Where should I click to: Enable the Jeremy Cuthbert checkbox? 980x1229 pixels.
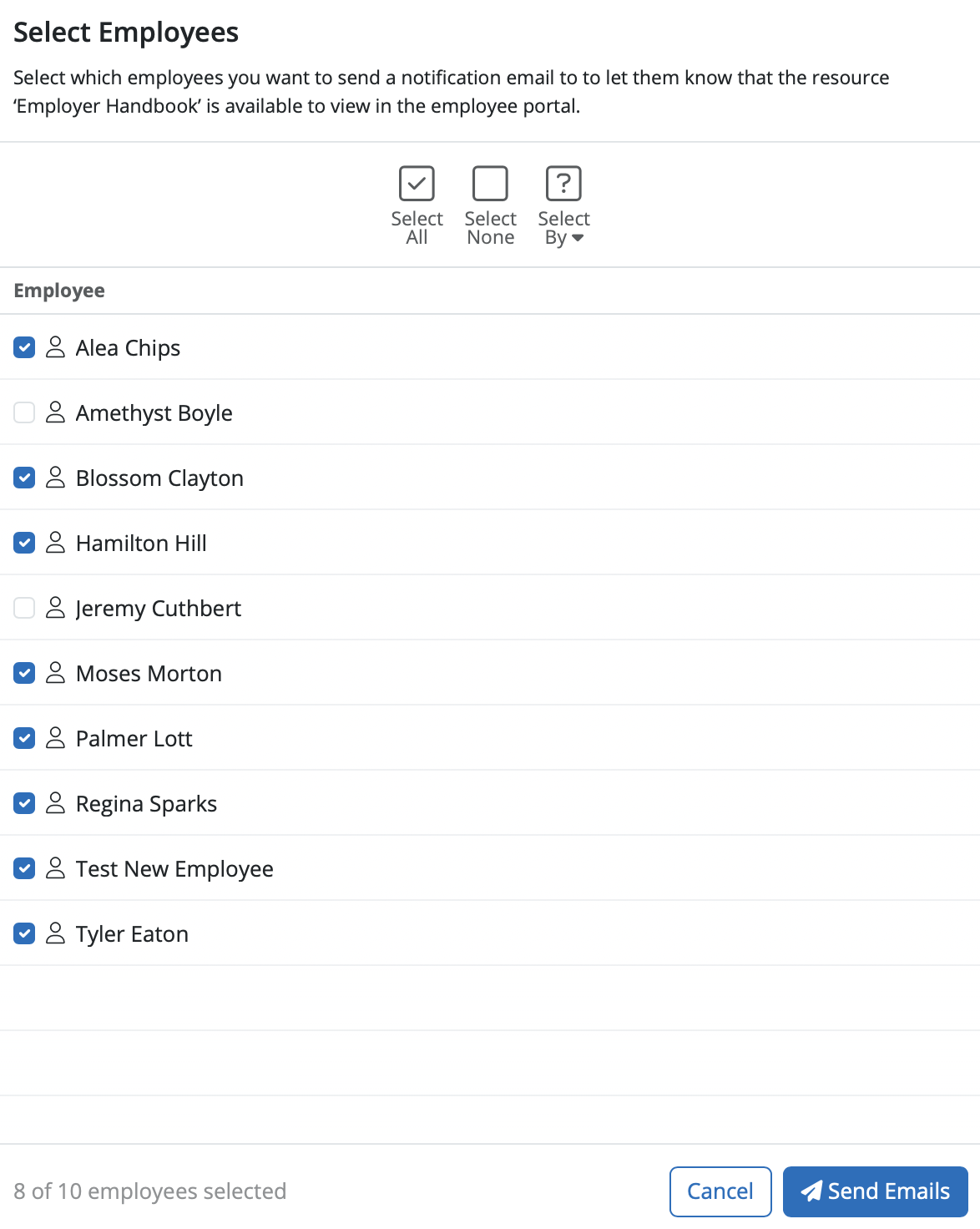click(24, 608)
